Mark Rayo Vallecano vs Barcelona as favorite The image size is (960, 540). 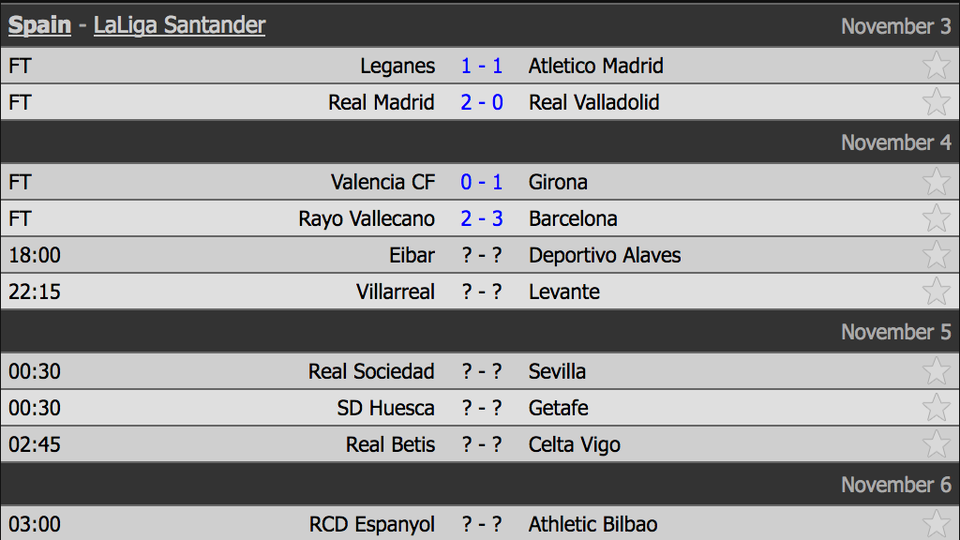[936, 218]
